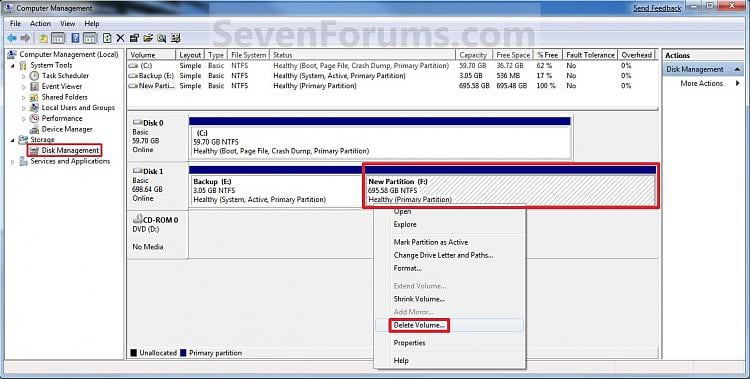Screen dimensions: 750x379
Task: Click the Open folder toolbar icon
Action: (x=148, y=38)
